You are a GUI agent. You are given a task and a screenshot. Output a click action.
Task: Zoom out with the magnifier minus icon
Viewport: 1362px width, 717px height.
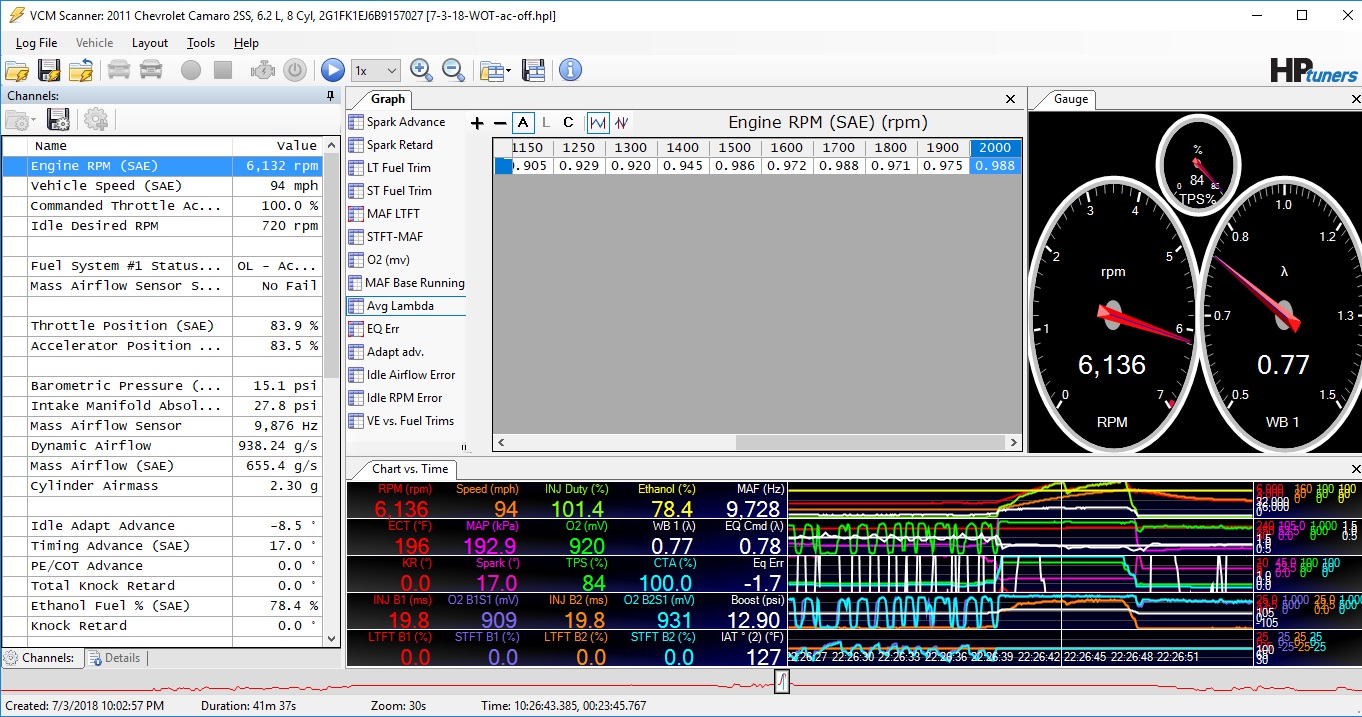point(453,70)
